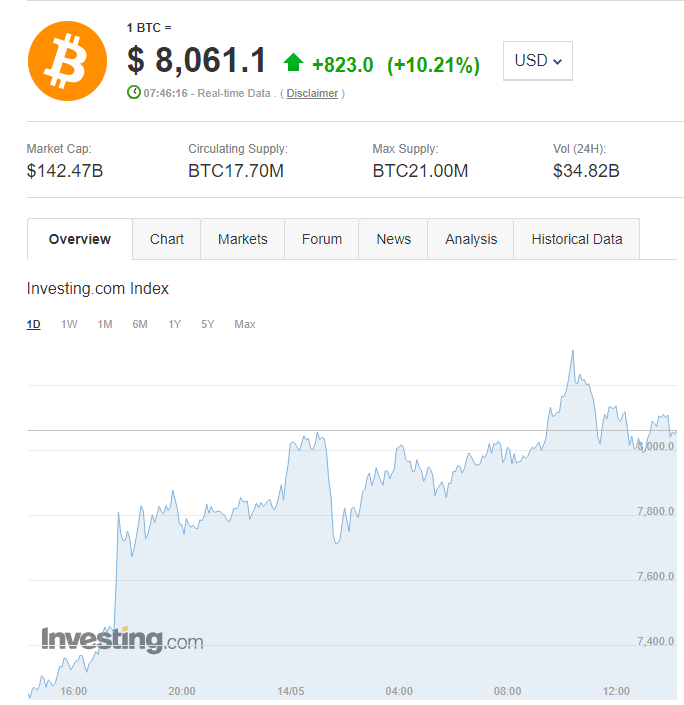684x705 pixels.
Task: Open the Markets tab
Action: pos(243,239)
